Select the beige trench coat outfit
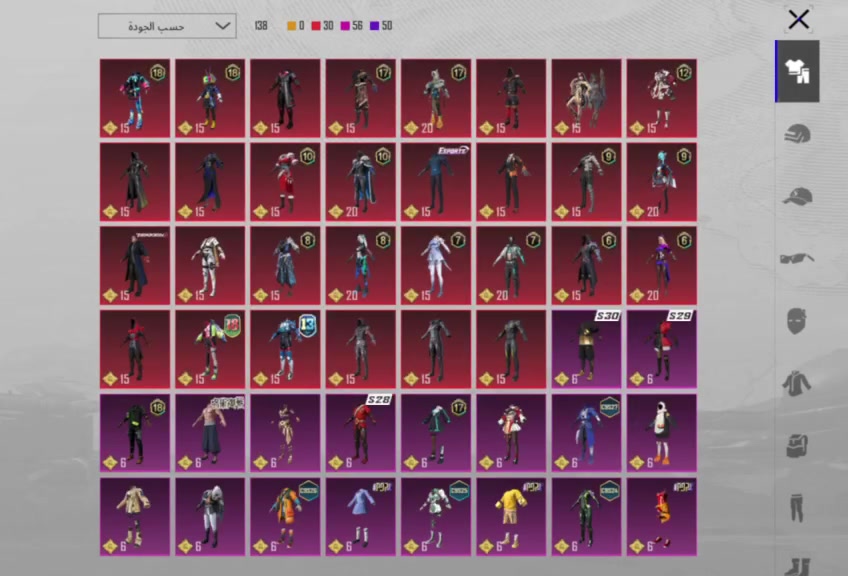The height and width of the screenshot is (576, 848). (135, 517)
